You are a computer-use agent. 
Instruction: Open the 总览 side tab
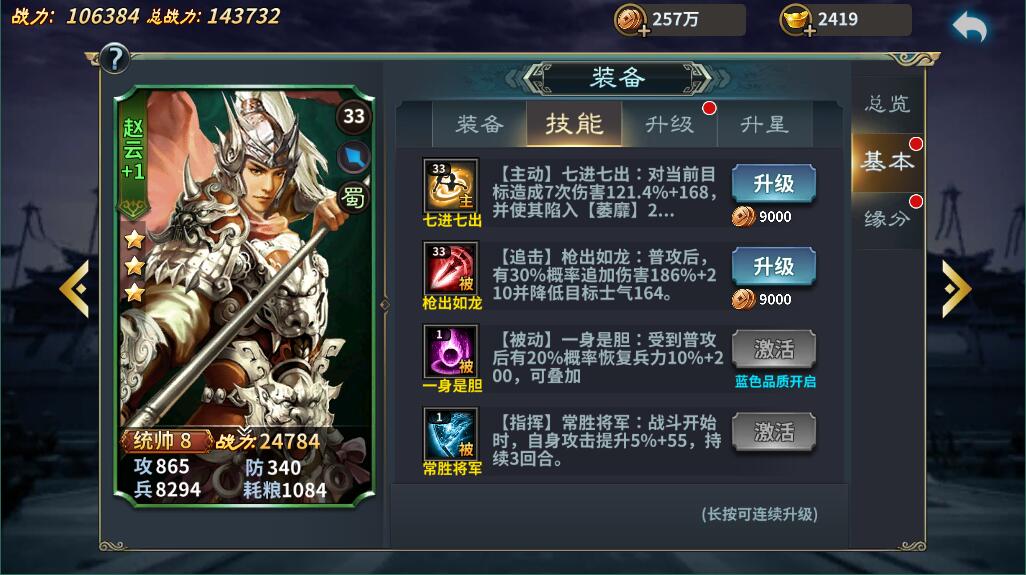click(887, 103)
